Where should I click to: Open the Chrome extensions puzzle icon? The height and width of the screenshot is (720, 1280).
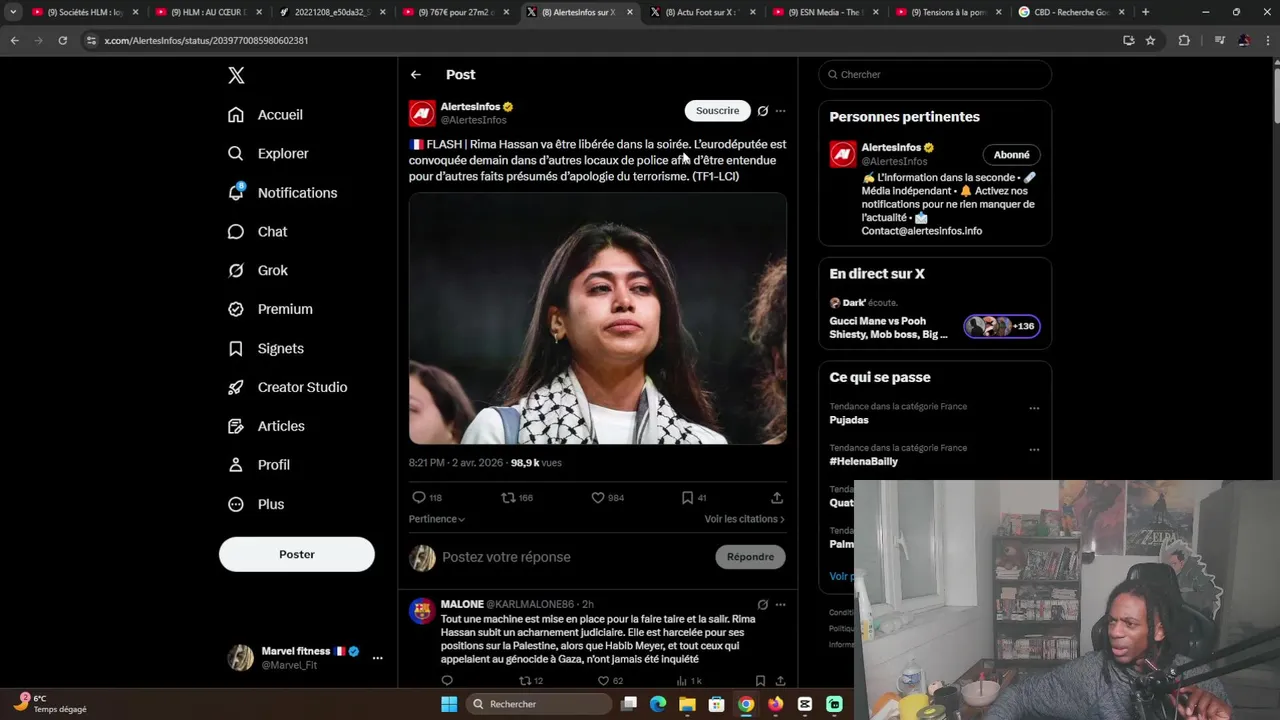[1184, 40]
